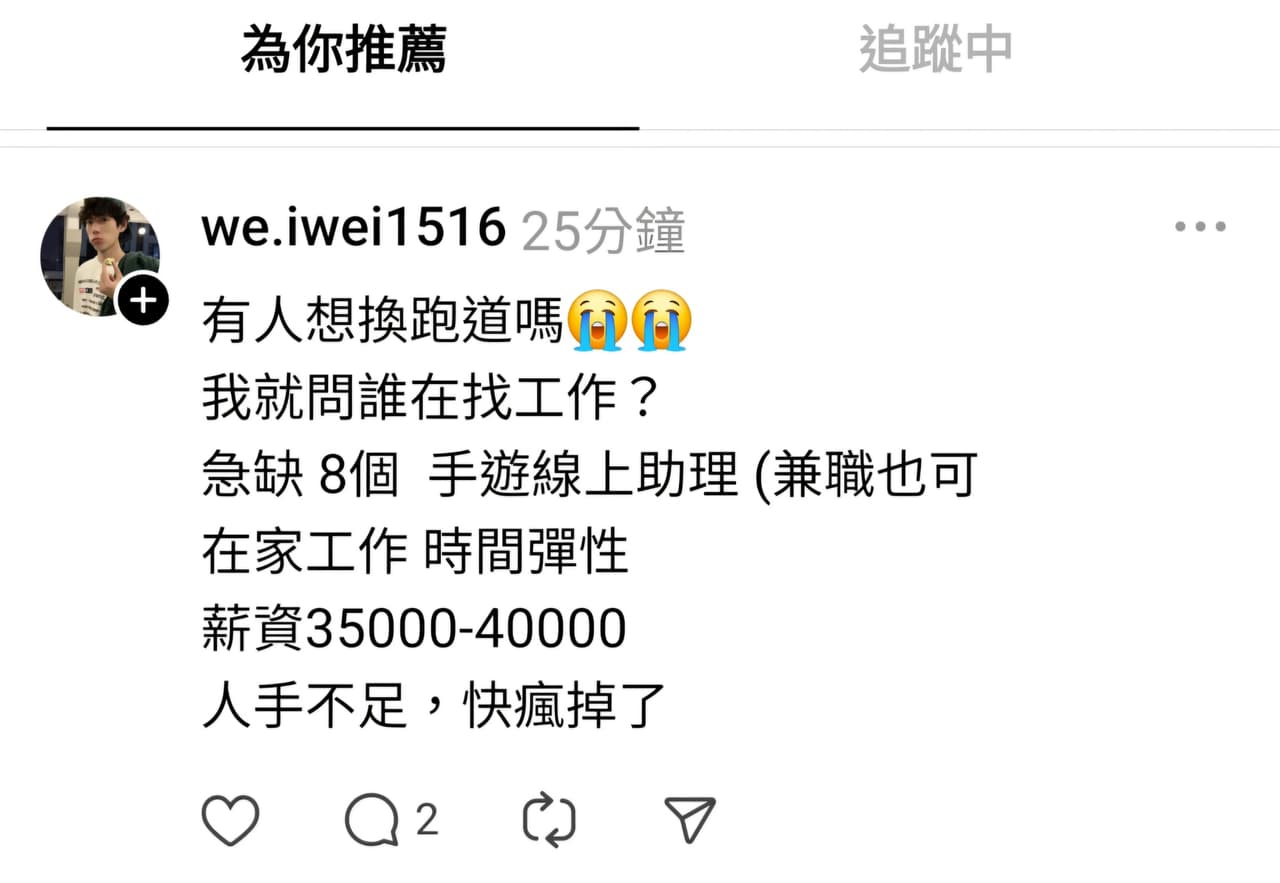Click the reply count number 2

point(427,821)
